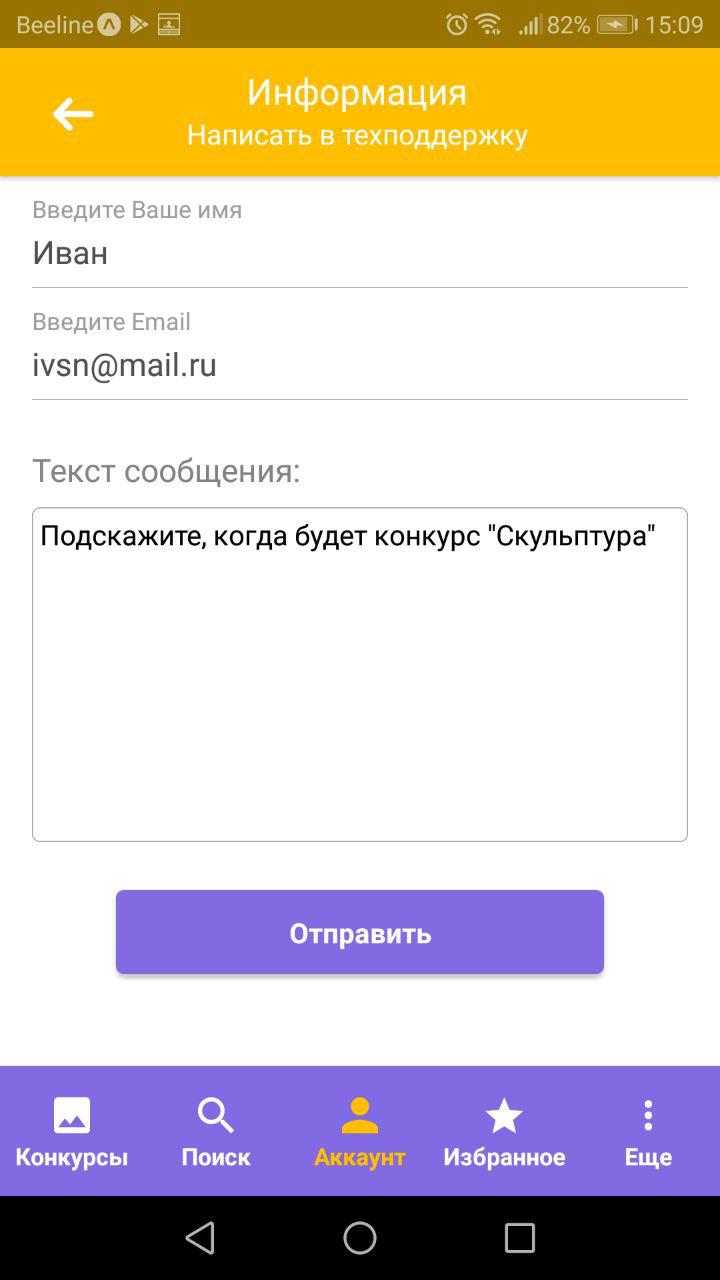Open the Еще three-dots icon
Screen dimensions: 720x1280
coord(648,1115)
